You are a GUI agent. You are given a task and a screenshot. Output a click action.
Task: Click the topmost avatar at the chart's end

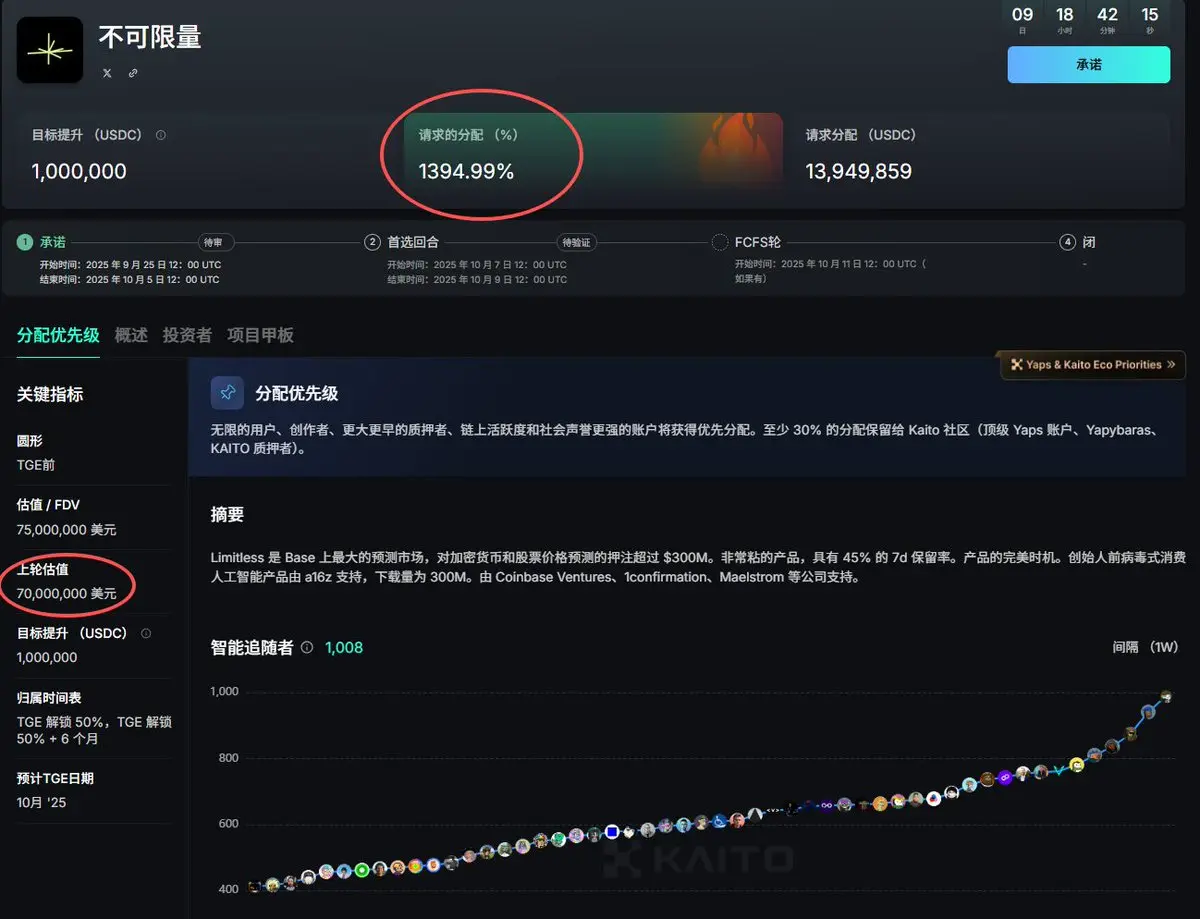click(x=1165, y=697)
